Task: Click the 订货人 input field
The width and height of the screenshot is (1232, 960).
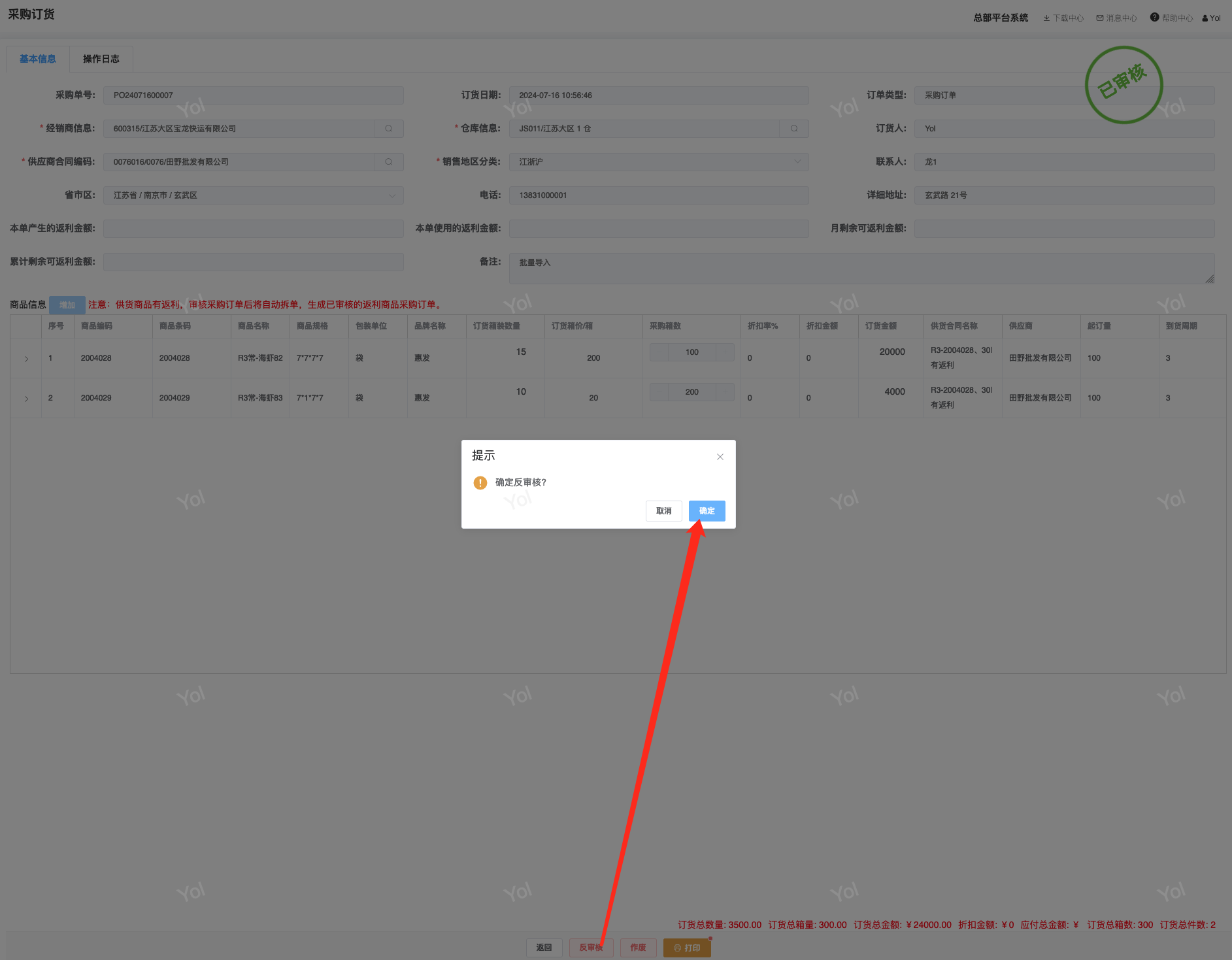Action: [x=1064, y=129]
